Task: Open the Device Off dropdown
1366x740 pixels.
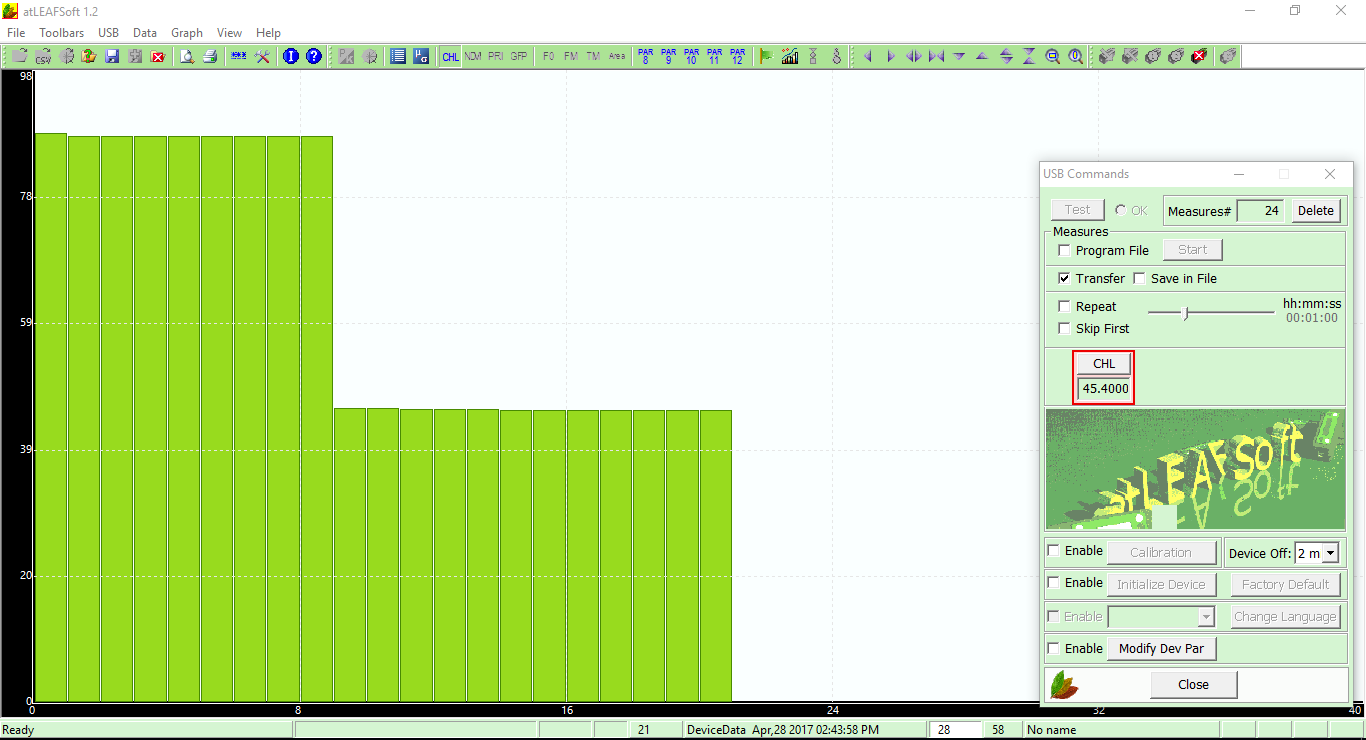Action: [1330, 553]
